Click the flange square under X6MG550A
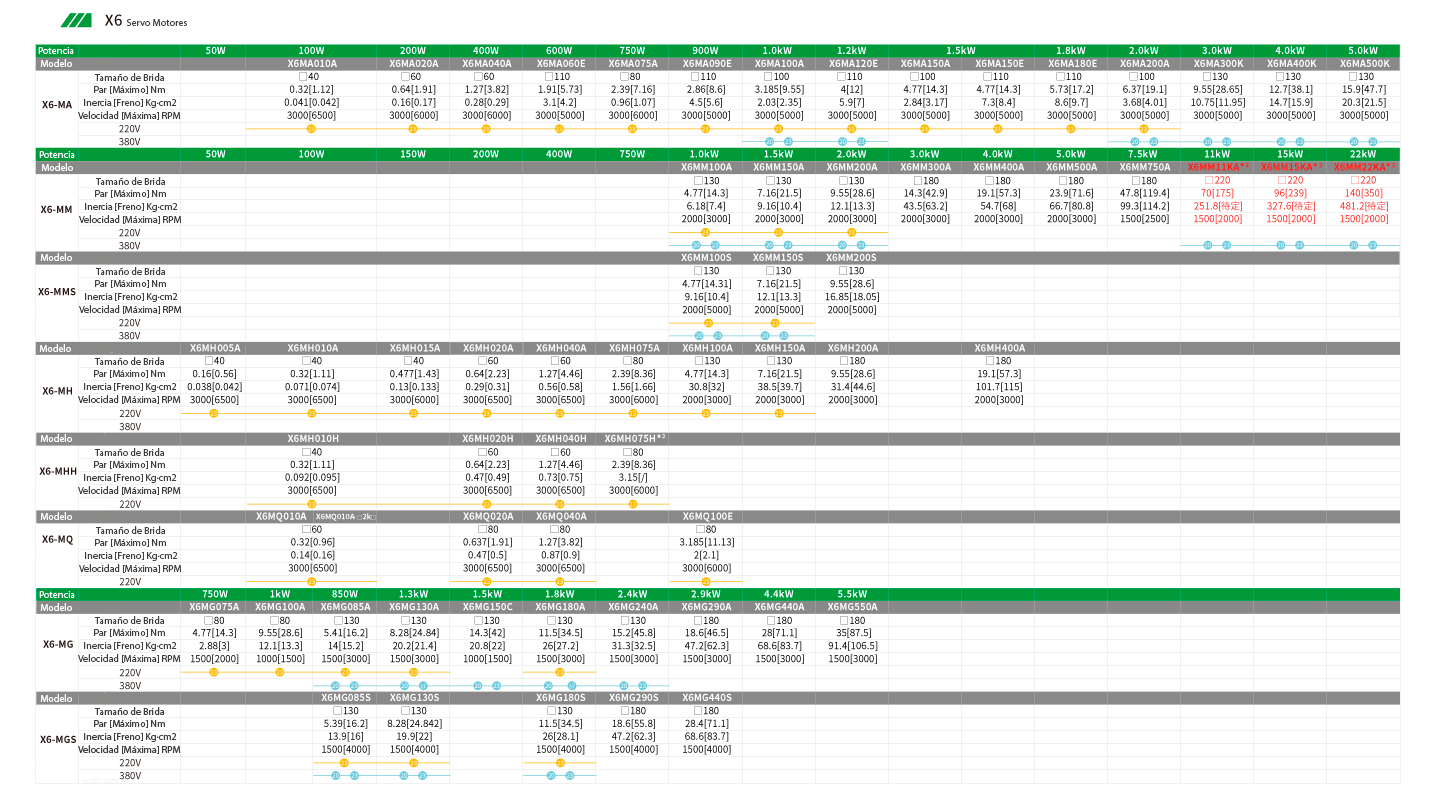 tap(843, 620)
